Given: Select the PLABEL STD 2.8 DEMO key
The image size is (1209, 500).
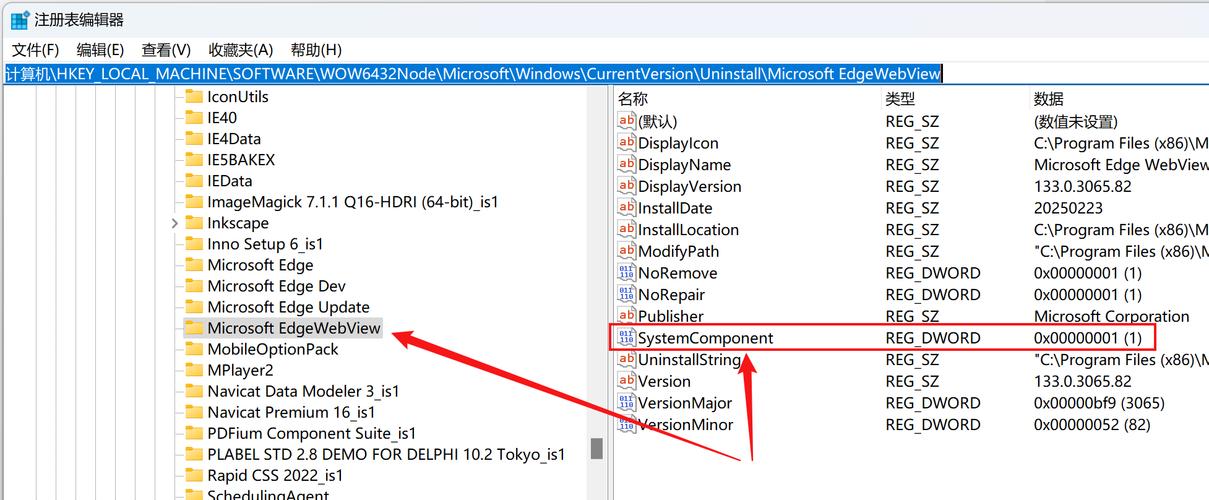Looking at the screenshot, I should [386, 454].
